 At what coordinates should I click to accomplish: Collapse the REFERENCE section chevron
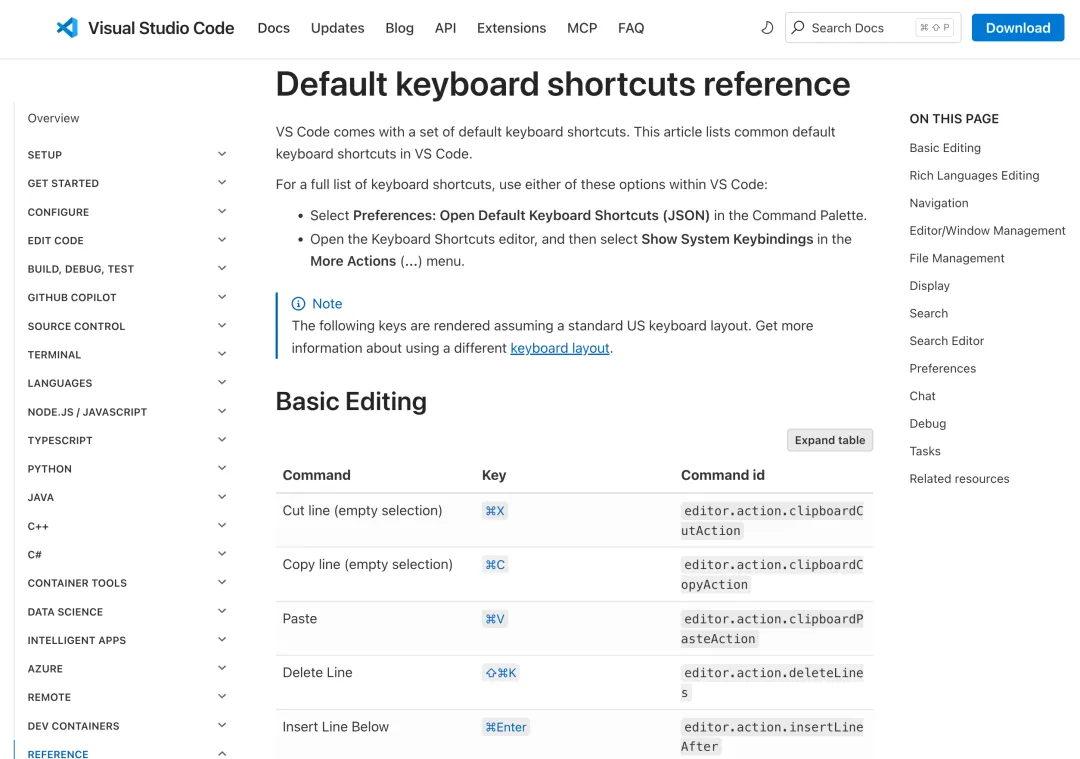pos(222,753)
